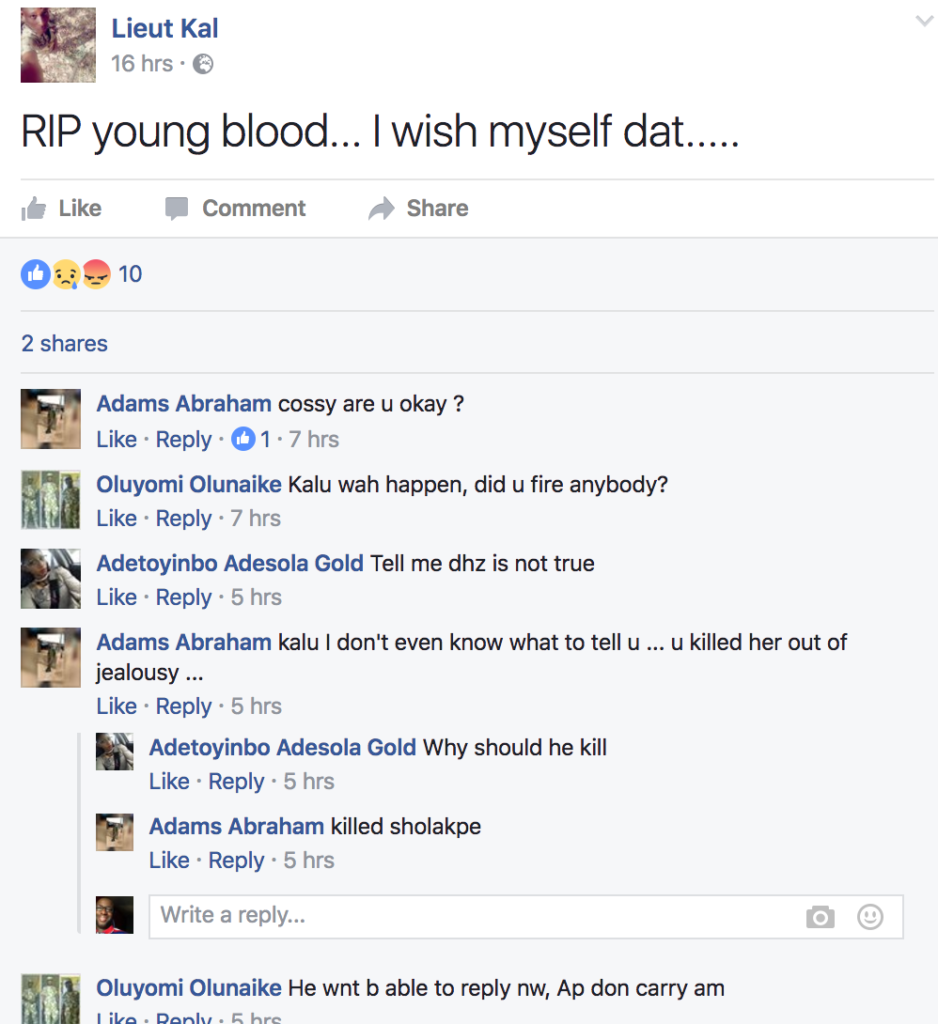Click the blue like reaction icon

[35, 274]
